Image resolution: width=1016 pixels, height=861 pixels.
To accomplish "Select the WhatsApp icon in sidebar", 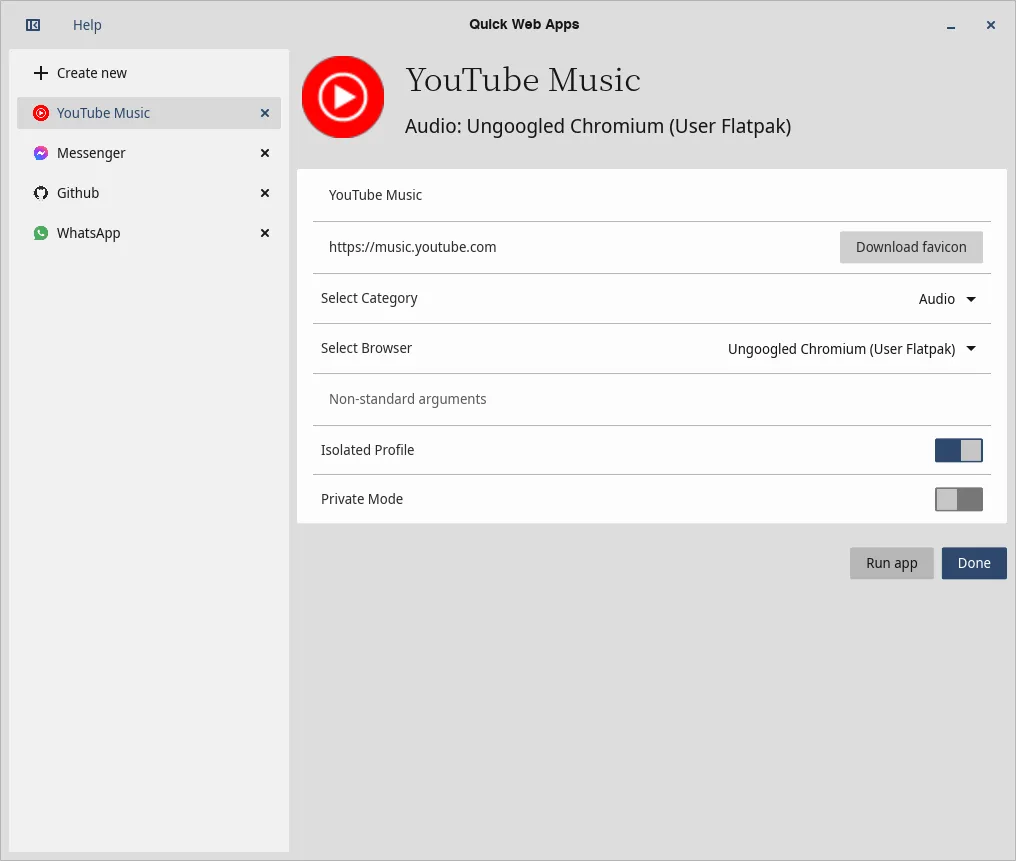I will (41, 233).
